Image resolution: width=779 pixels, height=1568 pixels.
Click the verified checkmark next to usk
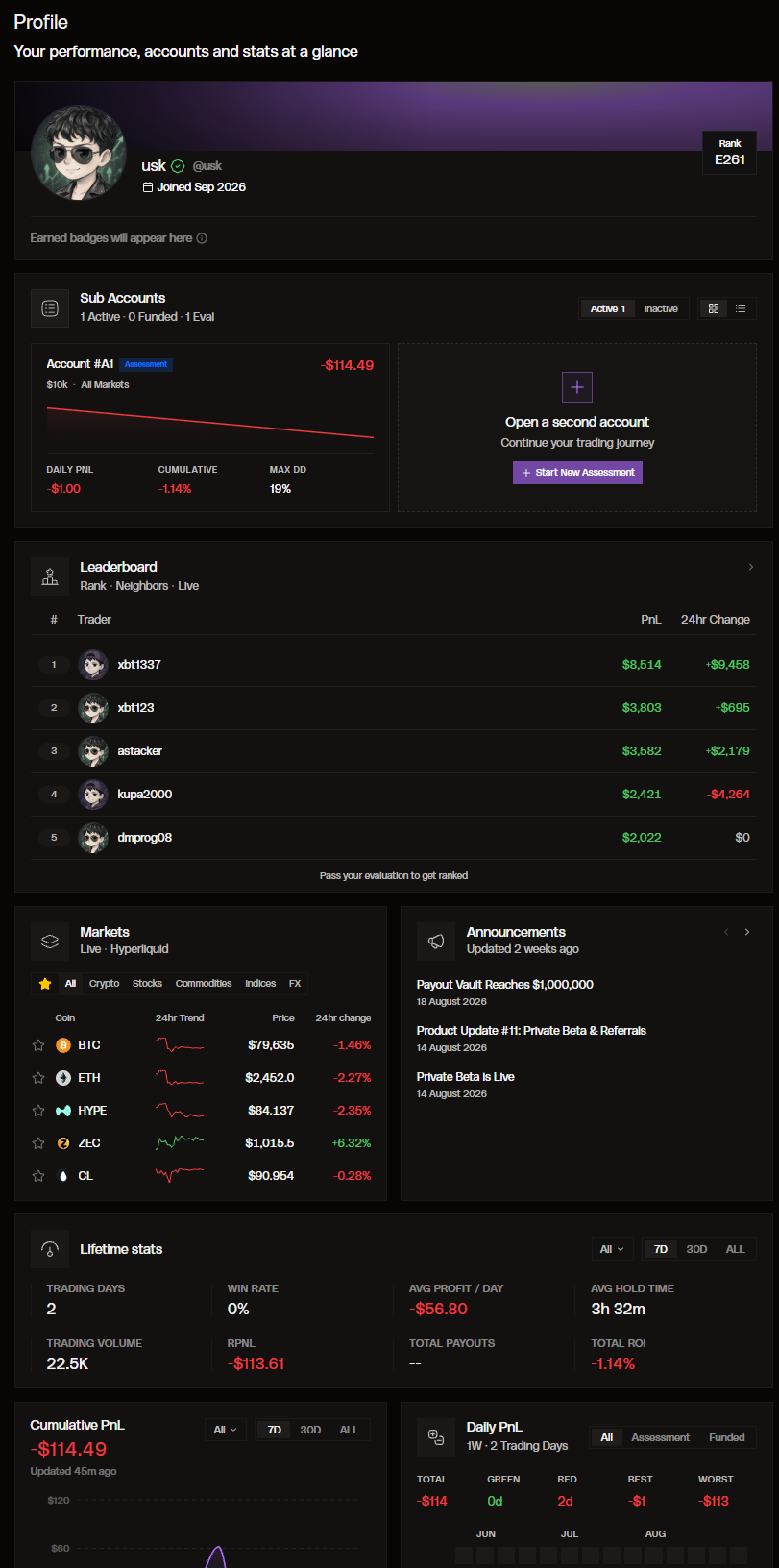point(178,166)
